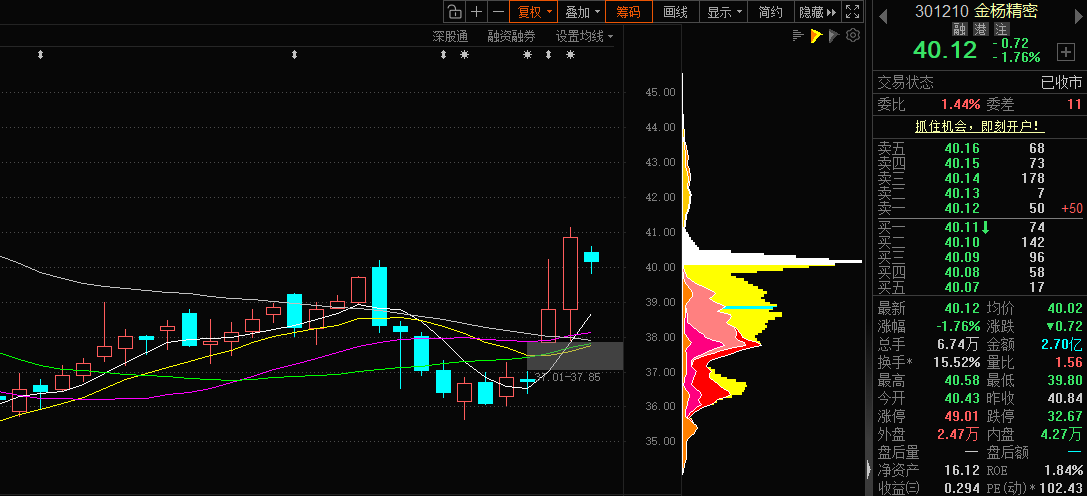
Task: Toggle the chart lock icon
Action: [x=454, y=12]
